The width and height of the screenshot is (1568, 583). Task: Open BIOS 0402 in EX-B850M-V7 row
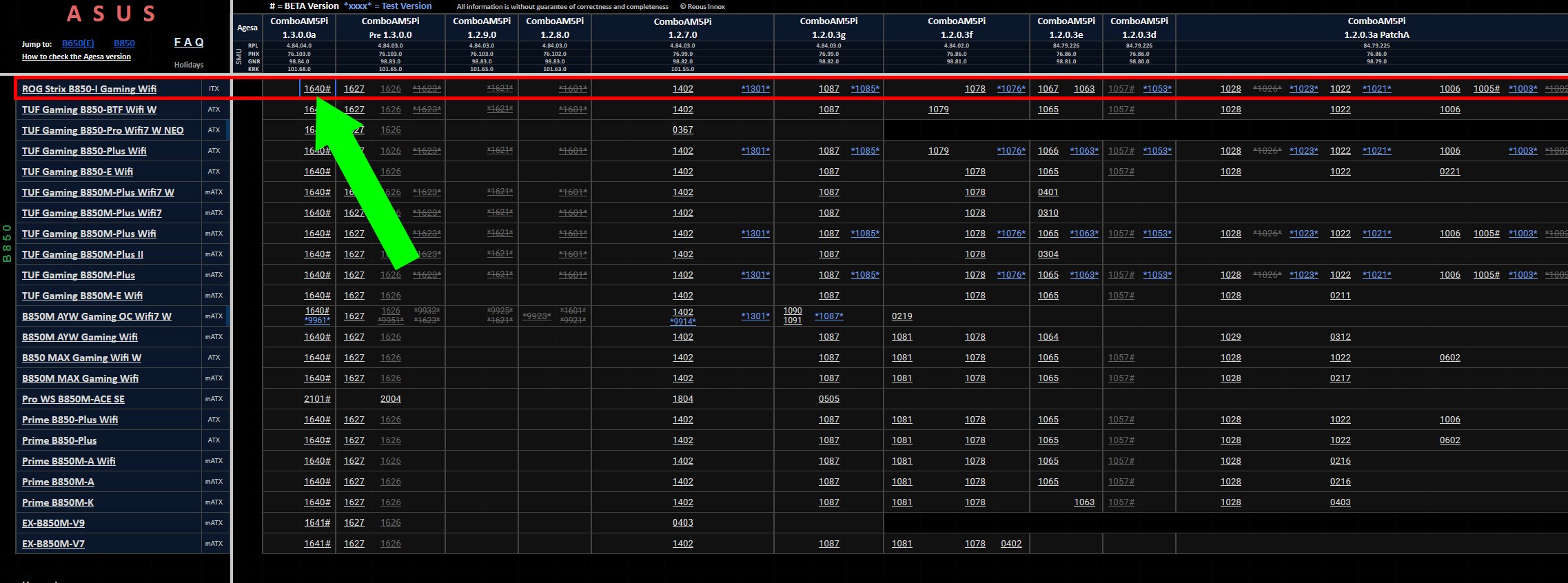point(1011,544)
